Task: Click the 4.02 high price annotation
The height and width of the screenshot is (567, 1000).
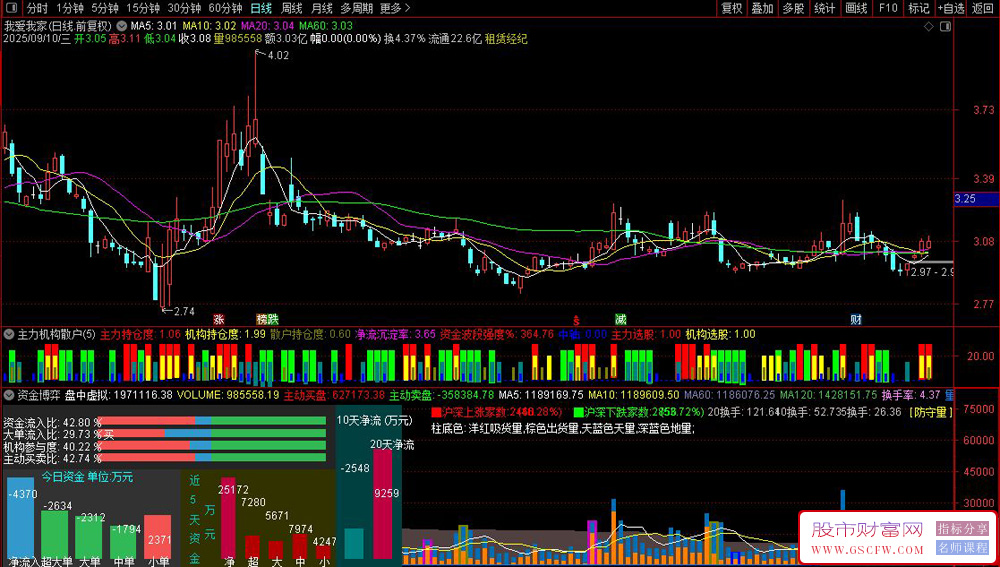Action: (278, 55)
